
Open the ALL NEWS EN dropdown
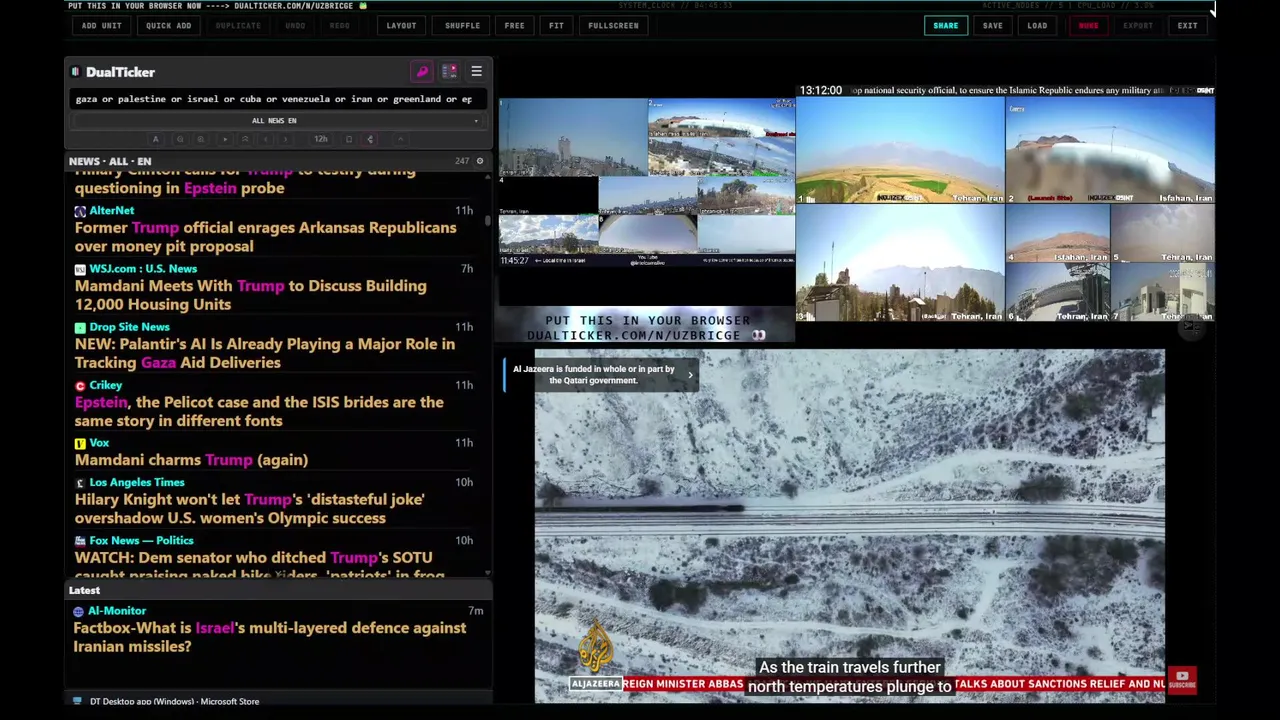pos(274,121)
